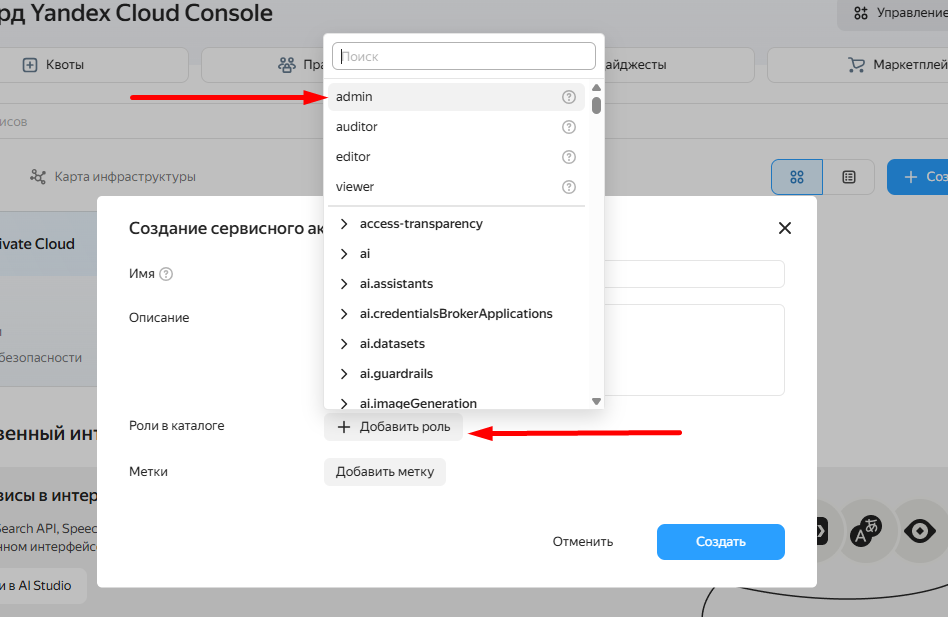Viewport: 948px width, 617px height.
Task: Click the Карта инфраструктуры graph icon
Action: (37, 176)
